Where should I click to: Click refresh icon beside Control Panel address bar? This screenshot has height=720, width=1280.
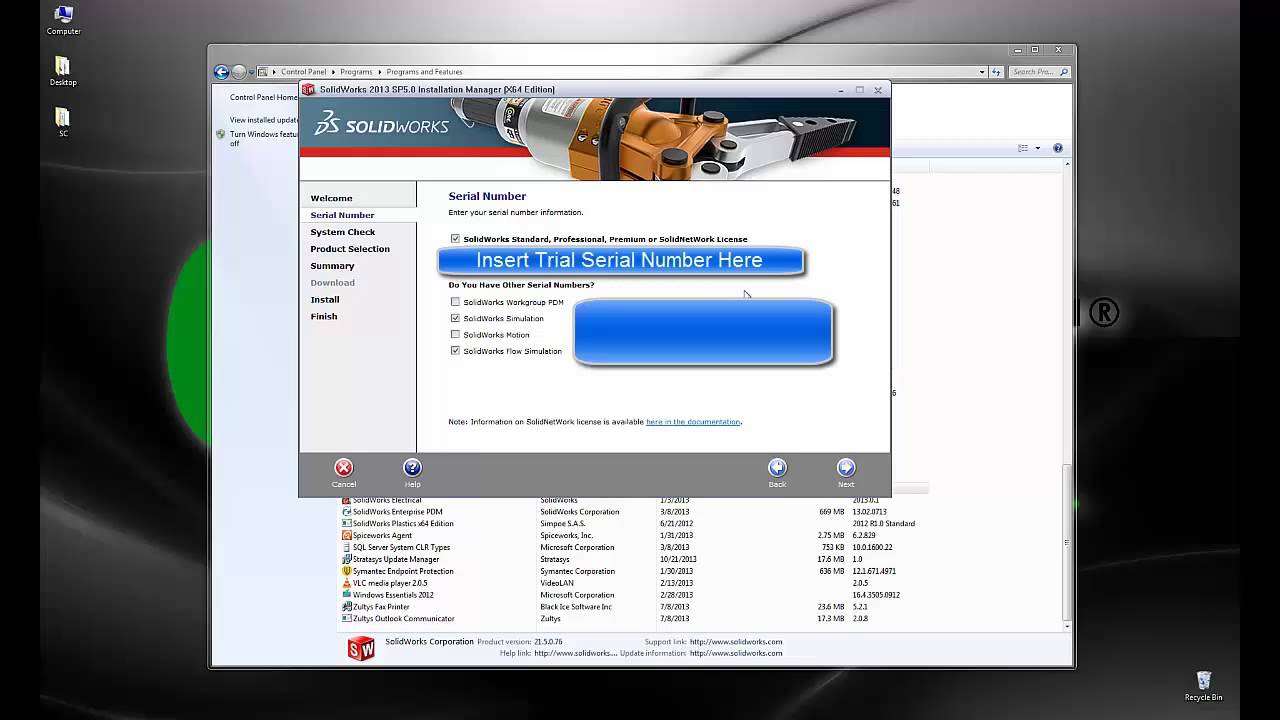[x=997, y=72]
